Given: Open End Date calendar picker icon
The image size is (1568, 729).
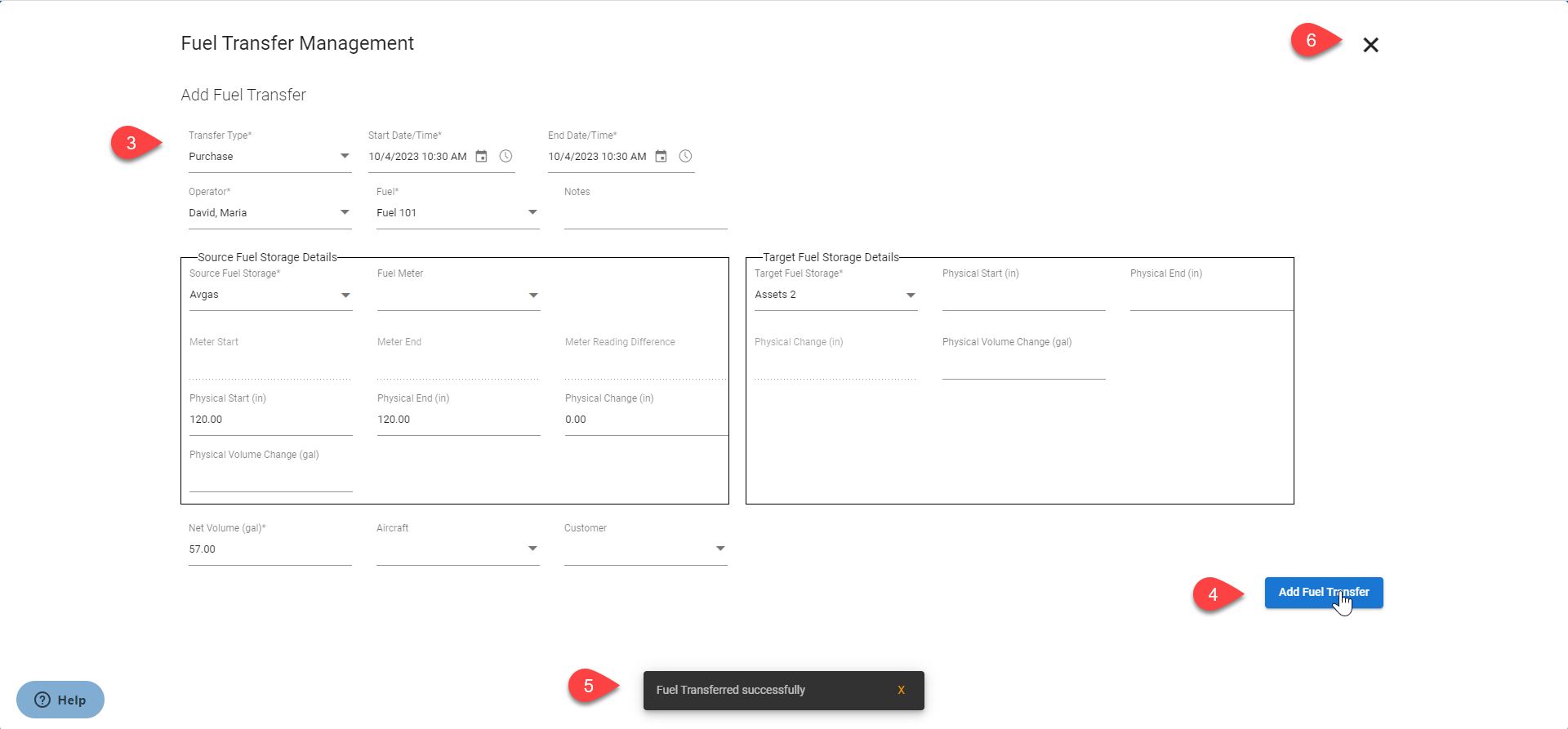Looking at the screenshot, I should click(661, 156).
